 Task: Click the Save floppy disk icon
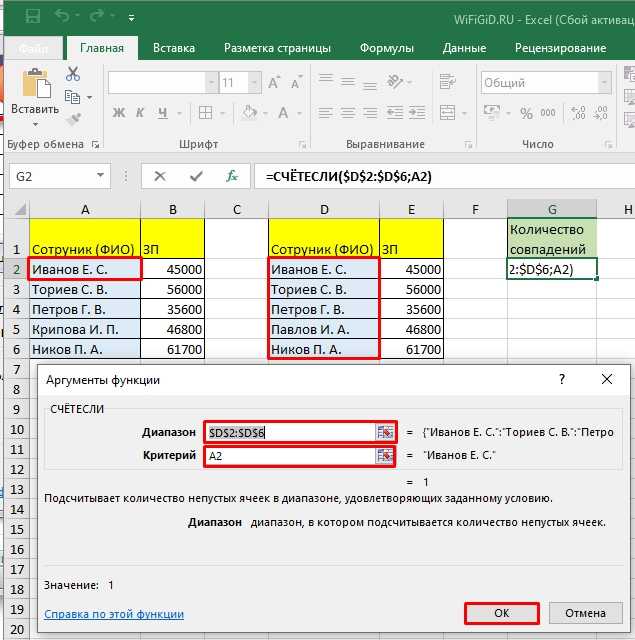tap(33, 16)
